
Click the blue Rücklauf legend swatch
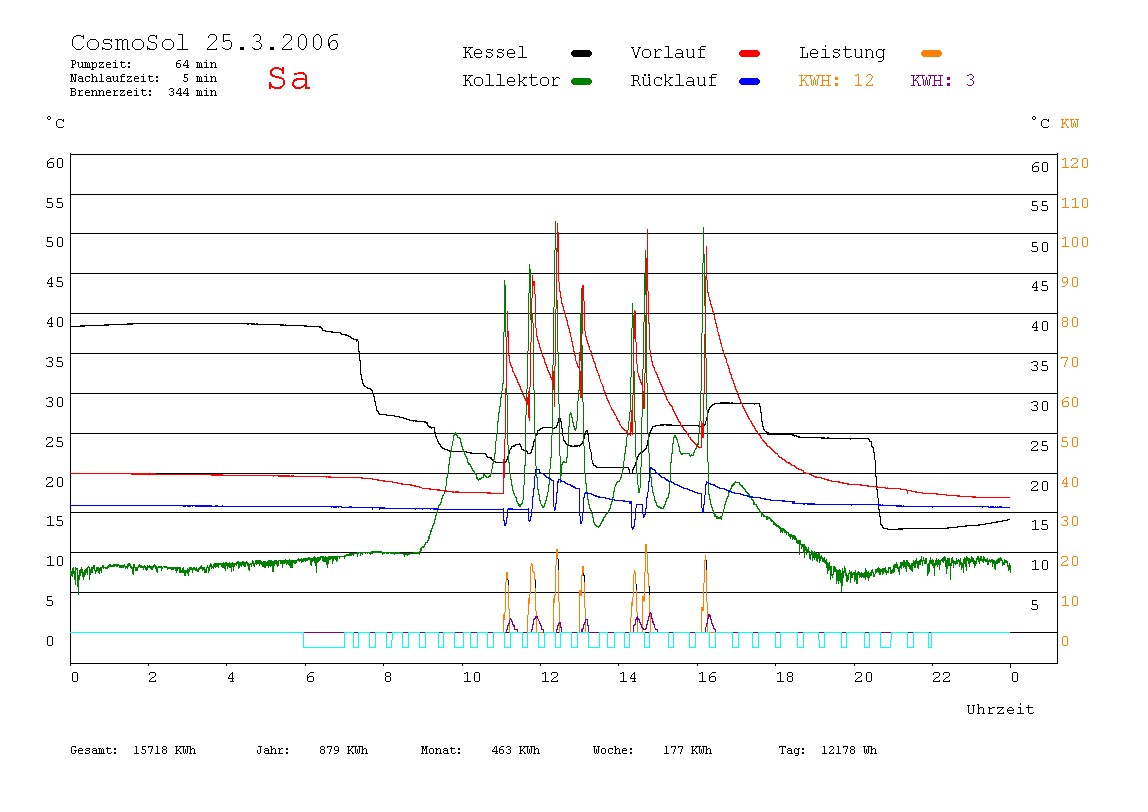(750, 81)
